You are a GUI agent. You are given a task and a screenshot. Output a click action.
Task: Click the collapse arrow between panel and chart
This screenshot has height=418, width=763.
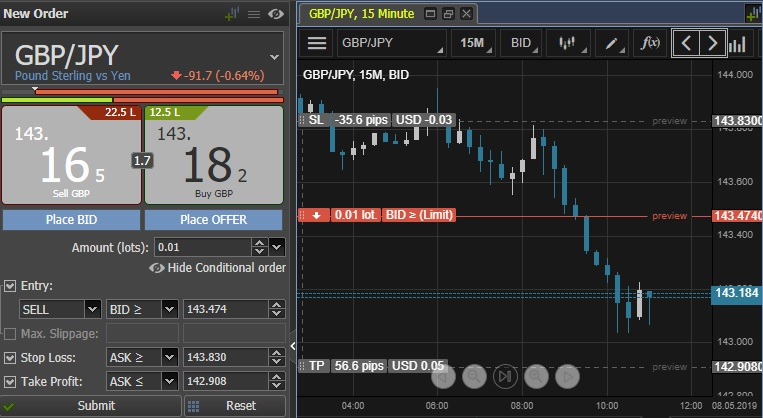point(292,346)
